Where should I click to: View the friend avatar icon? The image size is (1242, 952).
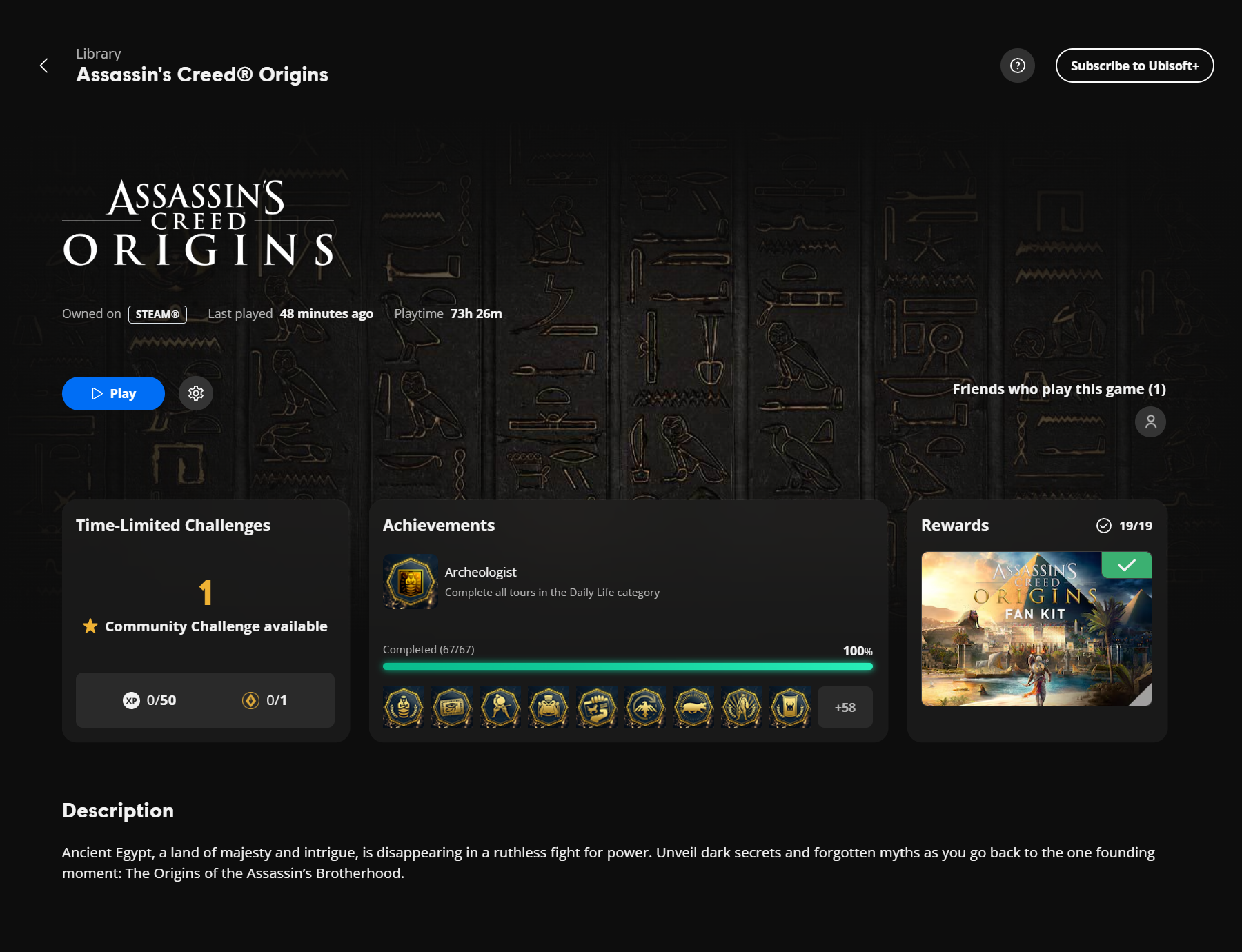coord(1150,422)
